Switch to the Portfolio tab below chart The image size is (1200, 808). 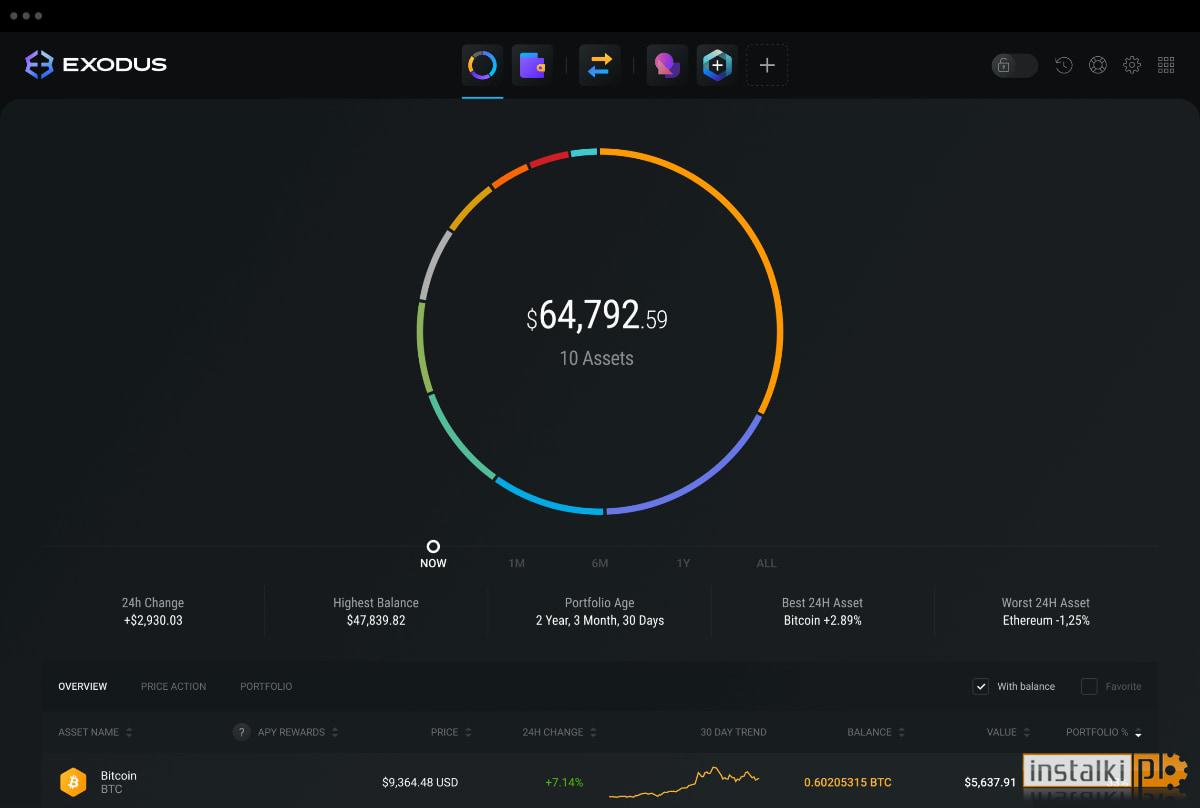click(266, 686)
